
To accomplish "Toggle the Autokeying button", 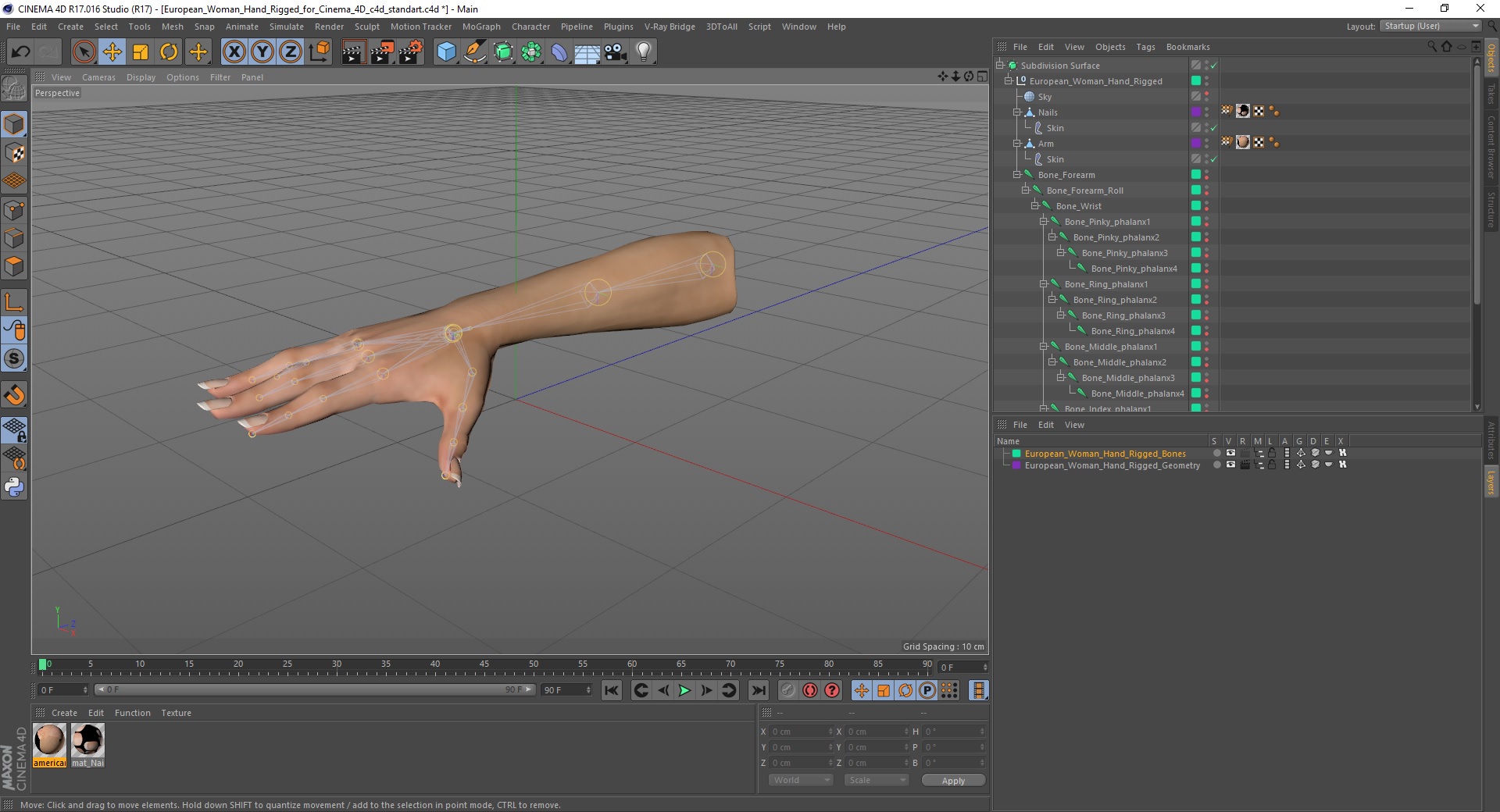I will pyautogui.click(x=810, y=690).
